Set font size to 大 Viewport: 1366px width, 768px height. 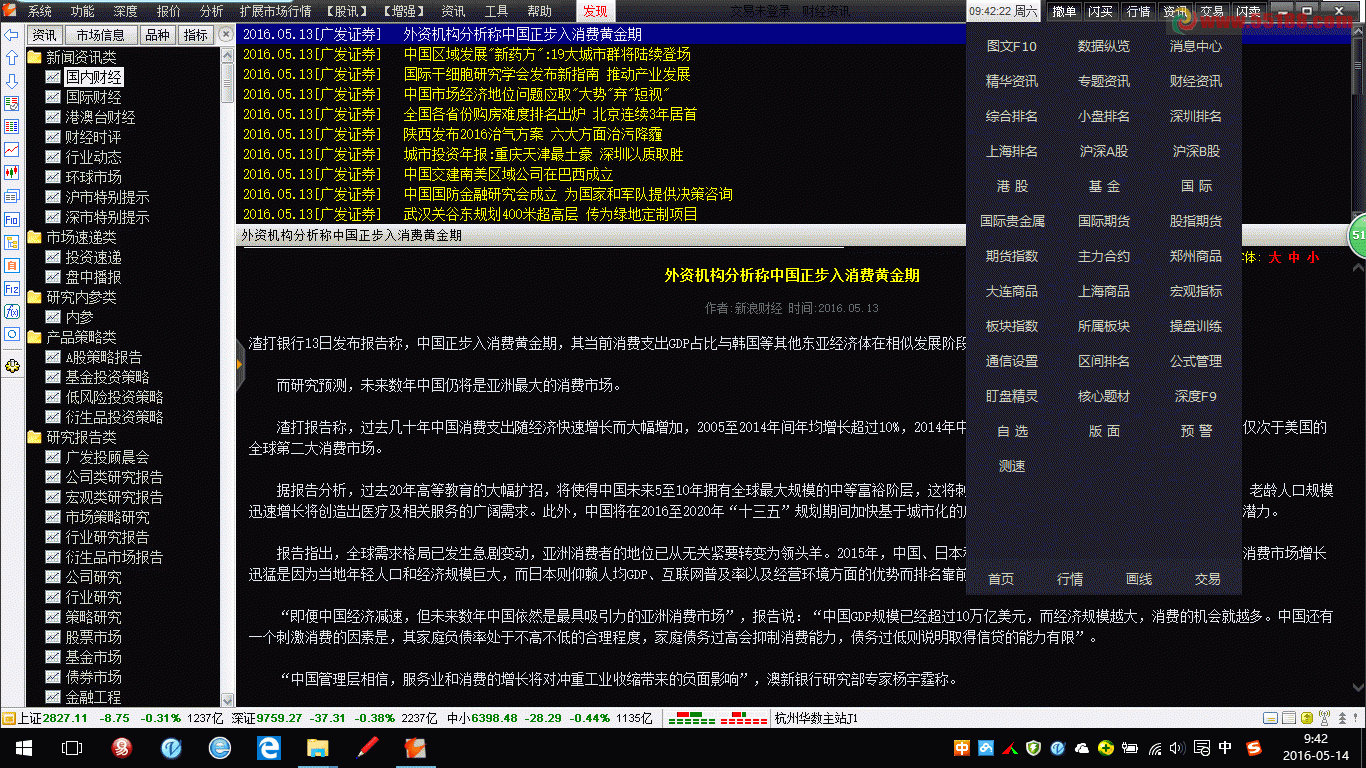[x=1275, y=257]
